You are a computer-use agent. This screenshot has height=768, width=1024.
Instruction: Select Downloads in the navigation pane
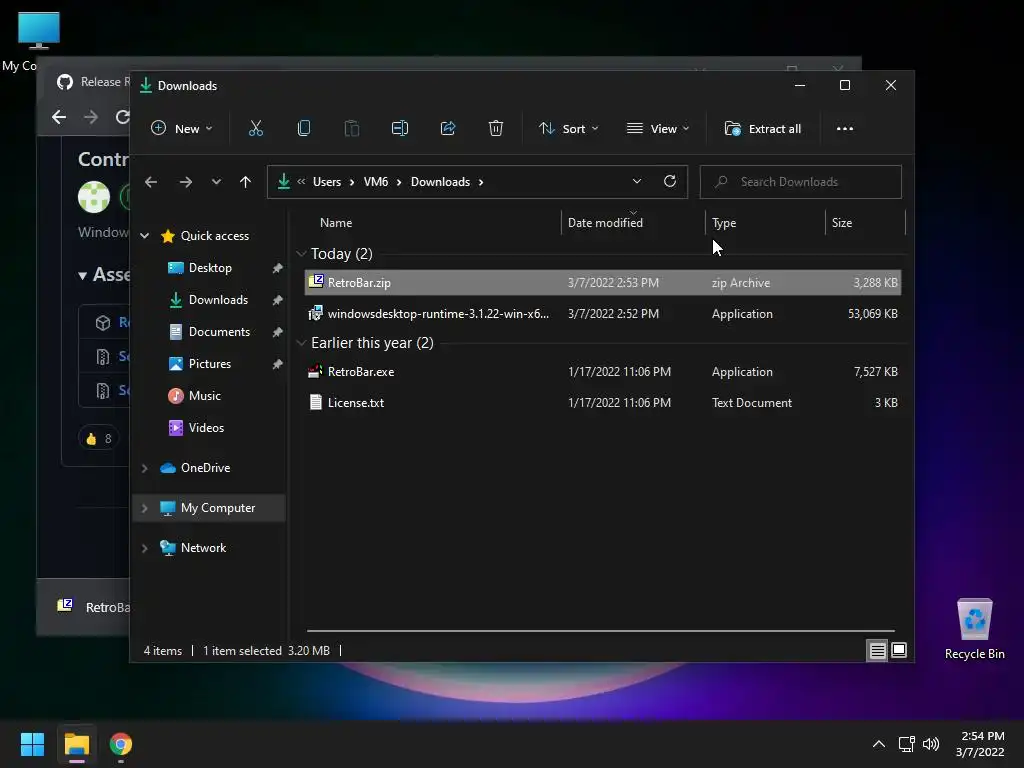pos(218,300)
